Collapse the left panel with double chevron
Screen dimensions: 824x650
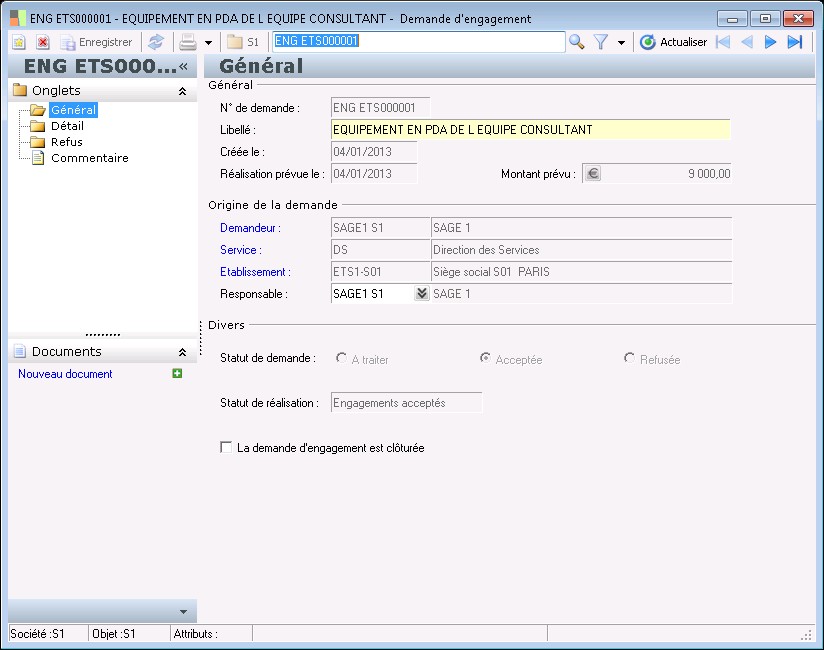coord(184,66)
